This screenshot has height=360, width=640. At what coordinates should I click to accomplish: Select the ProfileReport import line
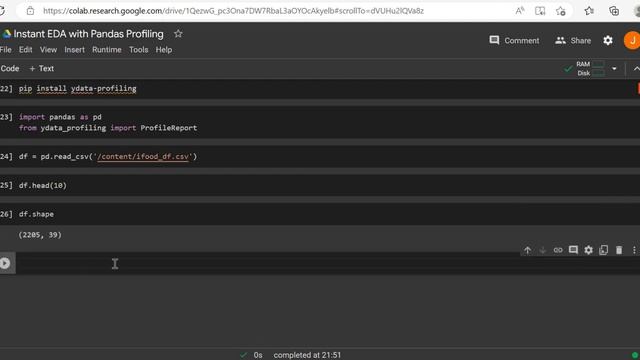pyautogui.click(x=108, y=128)
